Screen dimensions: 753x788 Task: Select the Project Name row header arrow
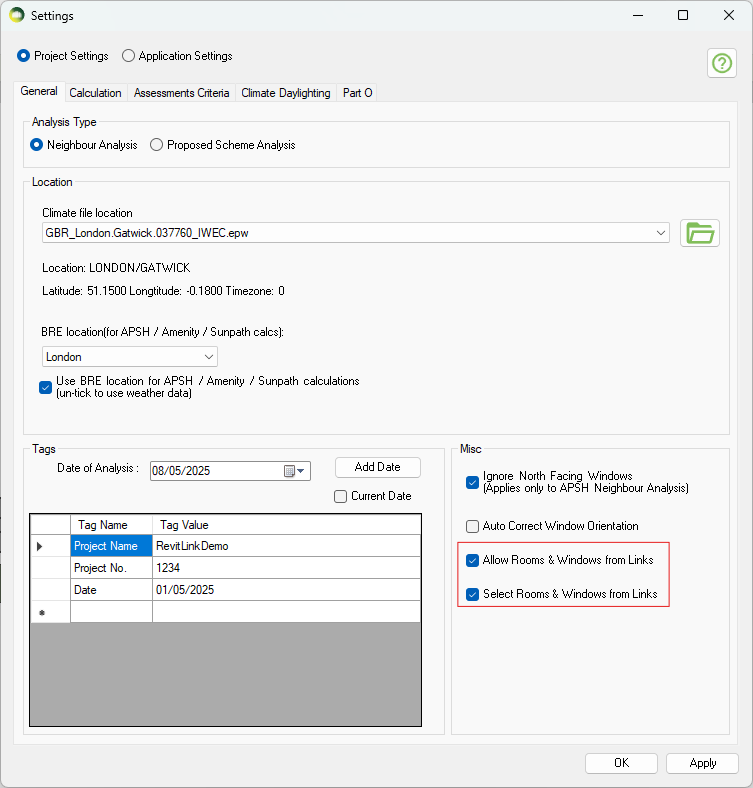40,546
